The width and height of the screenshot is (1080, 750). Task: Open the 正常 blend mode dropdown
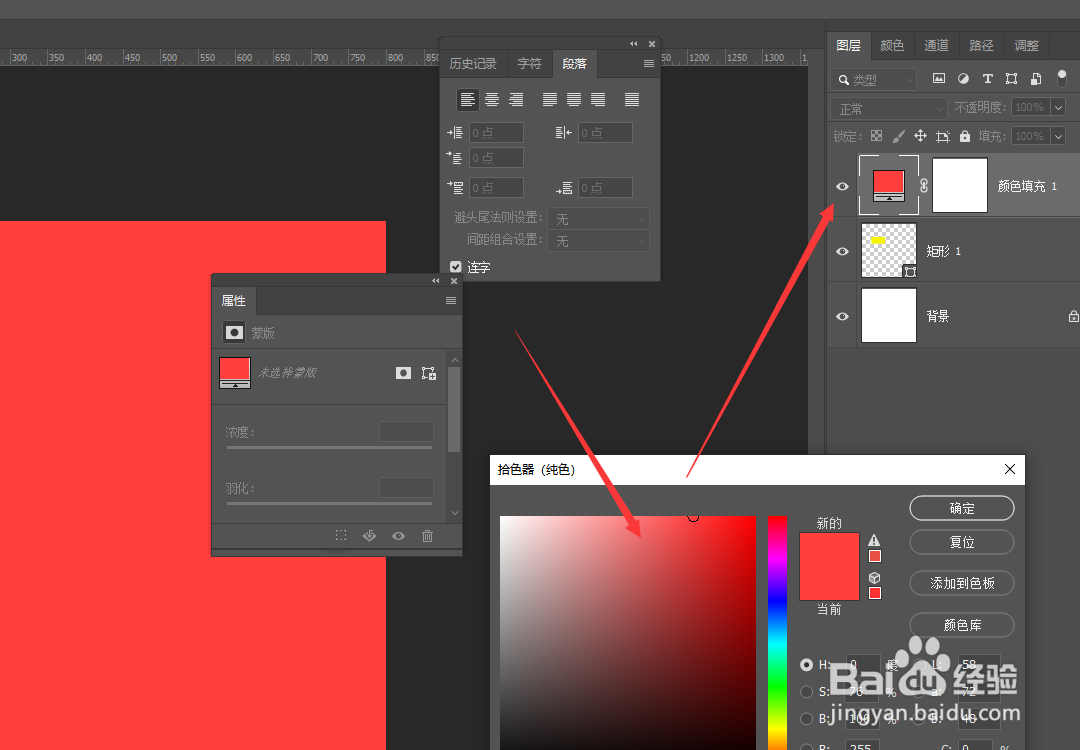889,108
